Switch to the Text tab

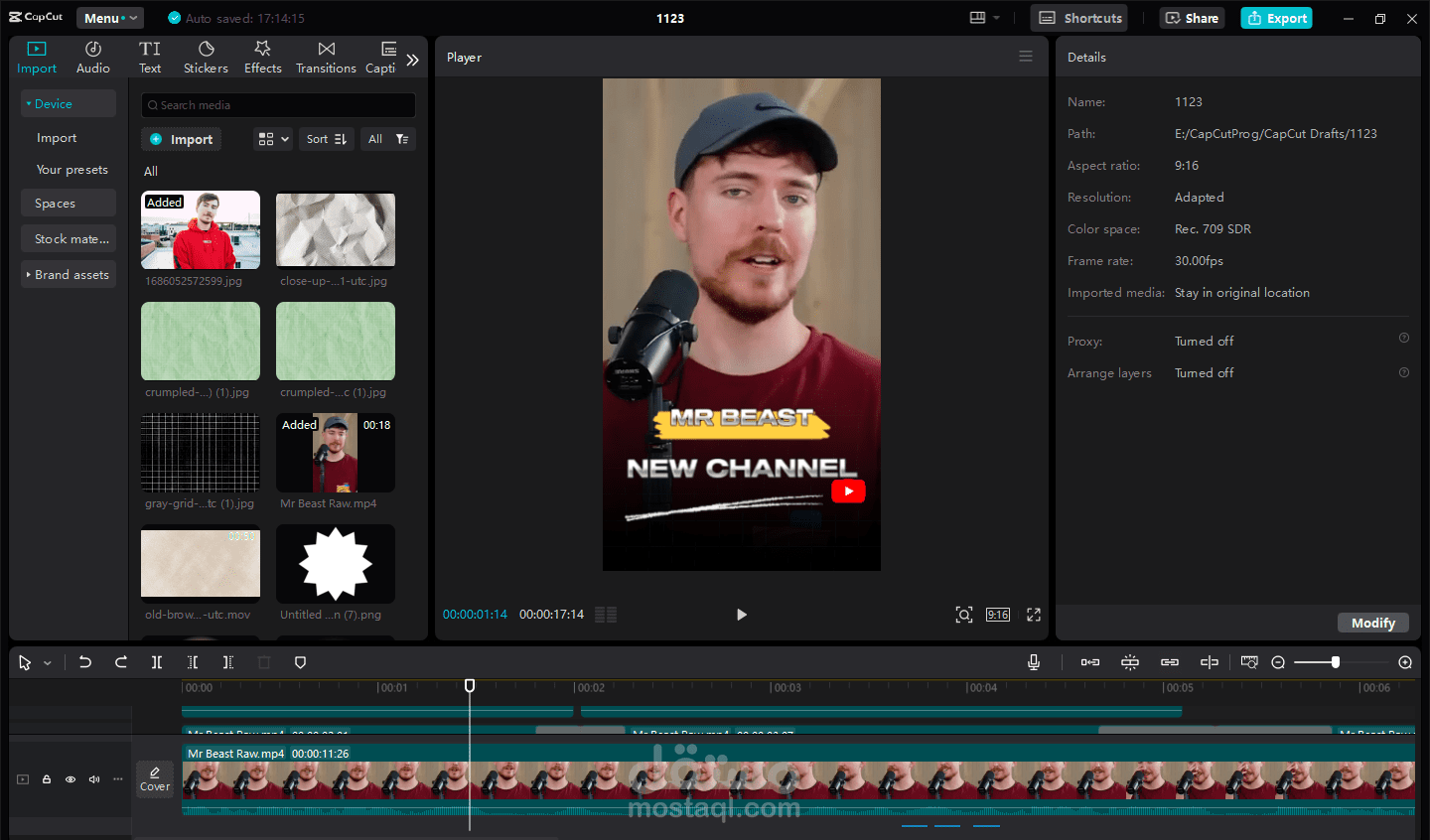click(150, 58)
